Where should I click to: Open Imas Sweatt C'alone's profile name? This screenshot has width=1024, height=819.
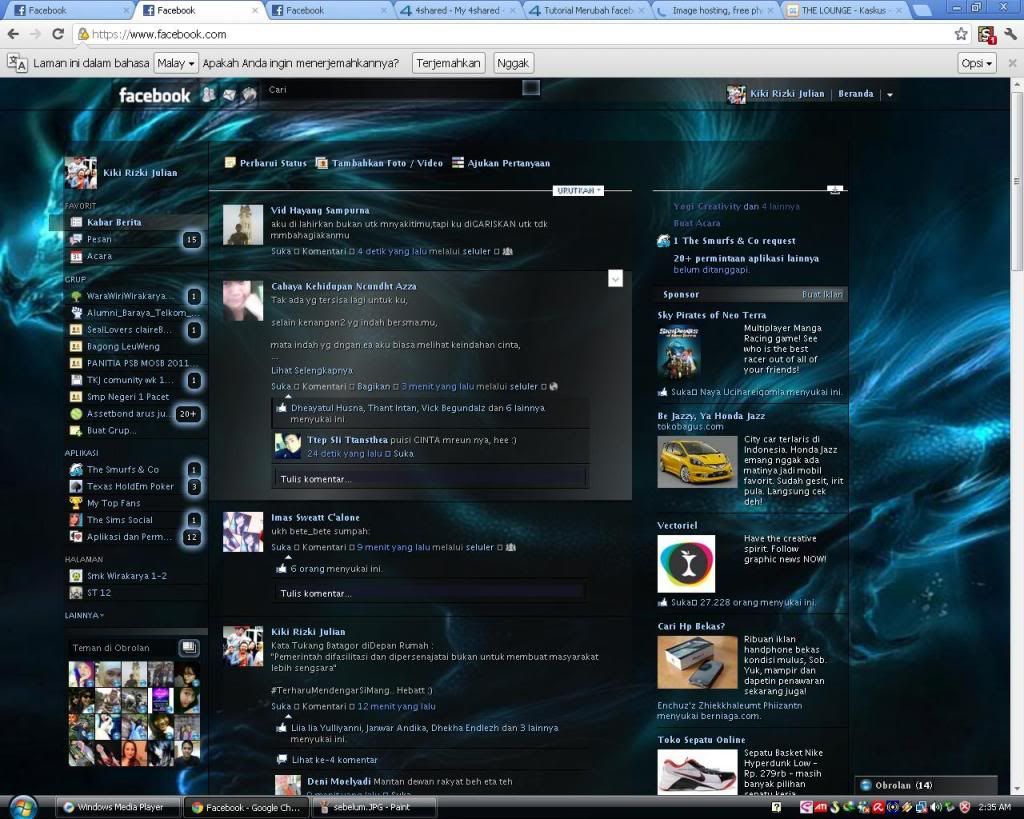coord(315,517)
